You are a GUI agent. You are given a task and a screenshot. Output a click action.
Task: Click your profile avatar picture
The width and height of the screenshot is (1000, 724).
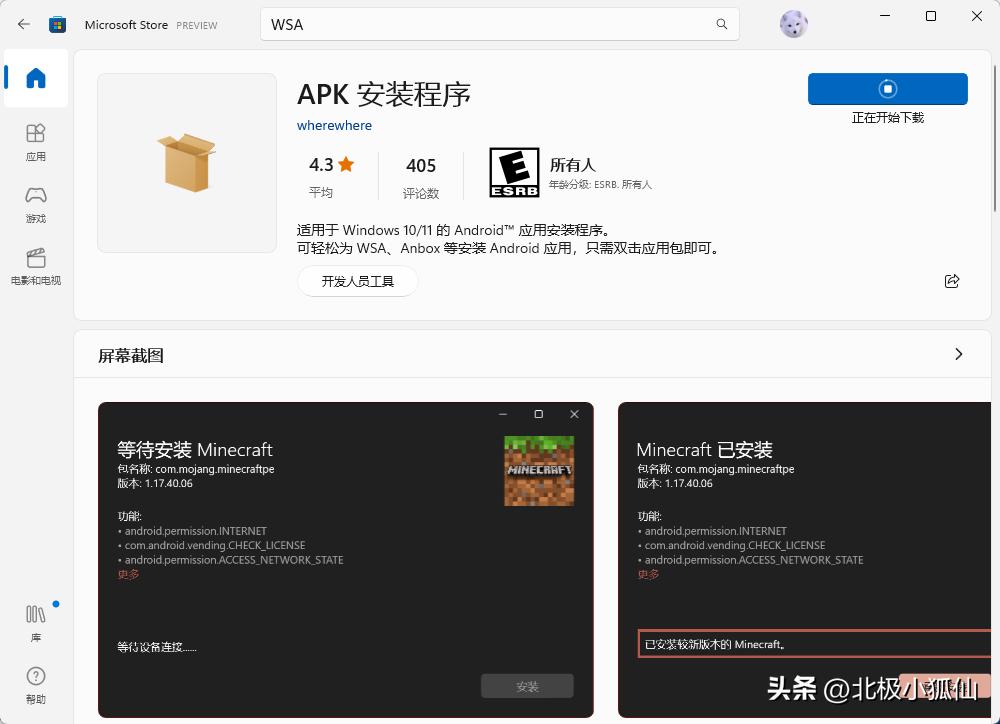[793, 23]
